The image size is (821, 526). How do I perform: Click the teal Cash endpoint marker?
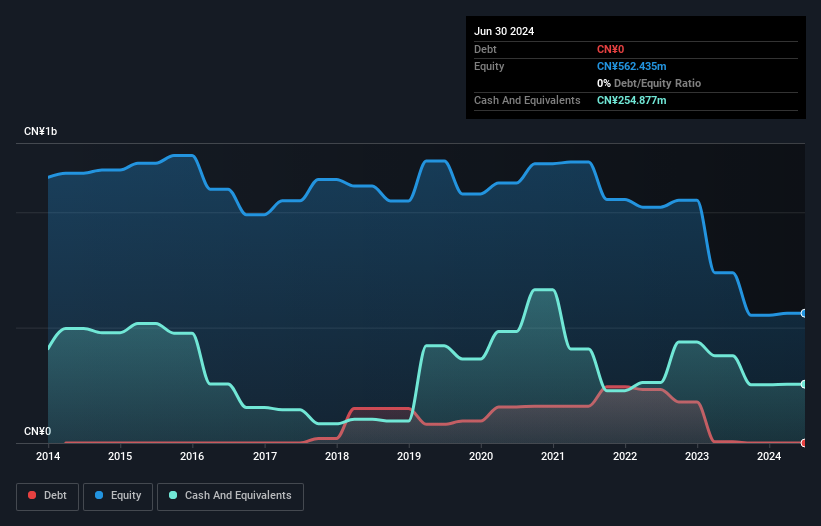coord(804,384)
